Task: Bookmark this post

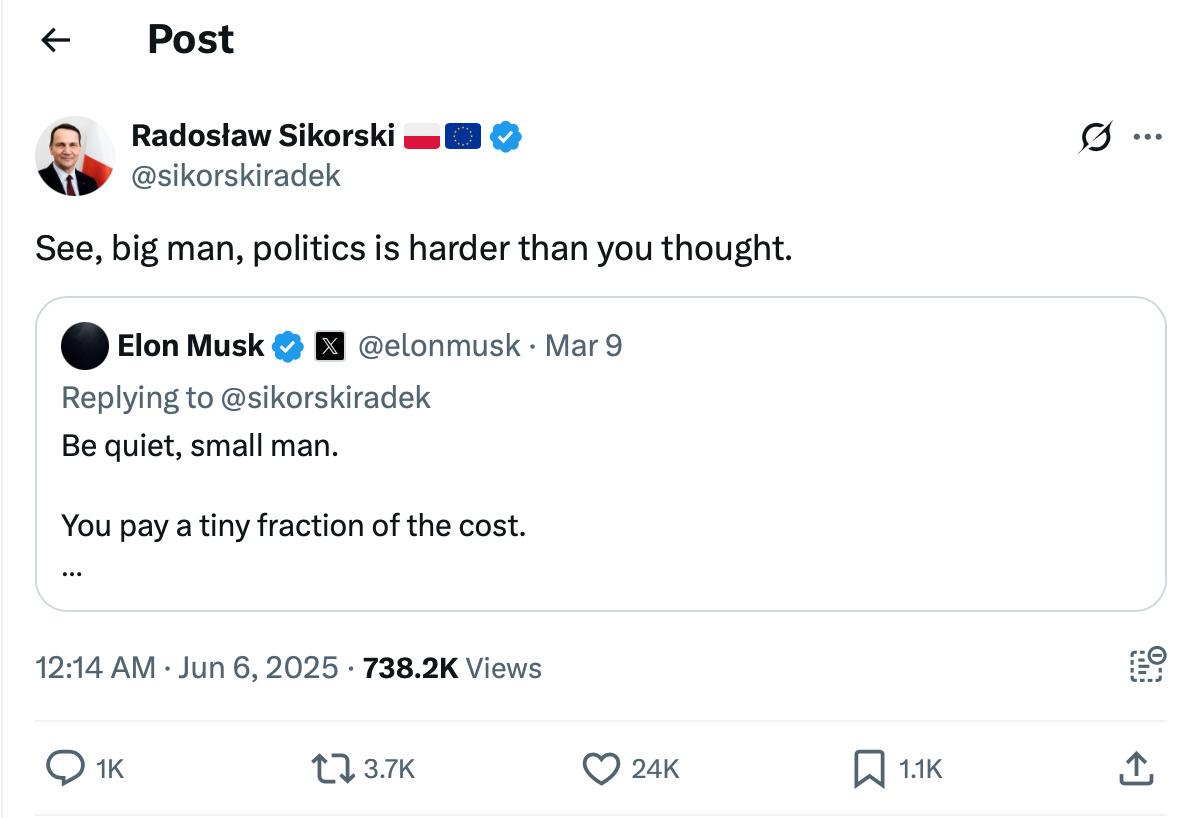Action: pos(868,768)
